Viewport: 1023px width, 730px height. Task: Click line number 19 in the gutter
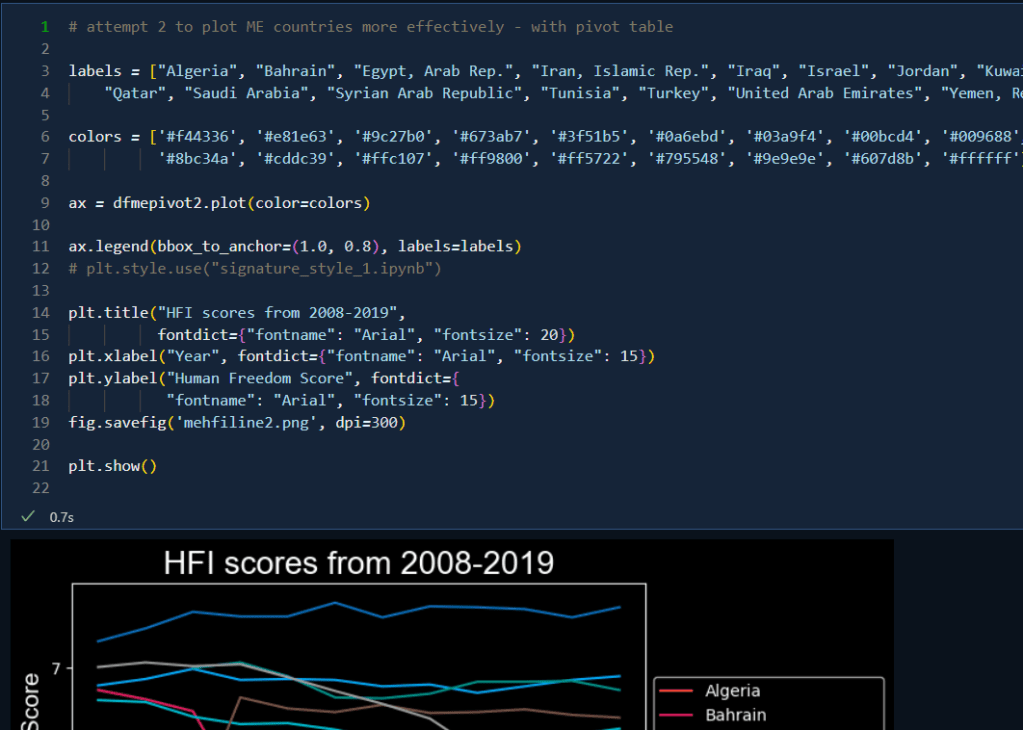pyautogui.click(x=42, y=422)
